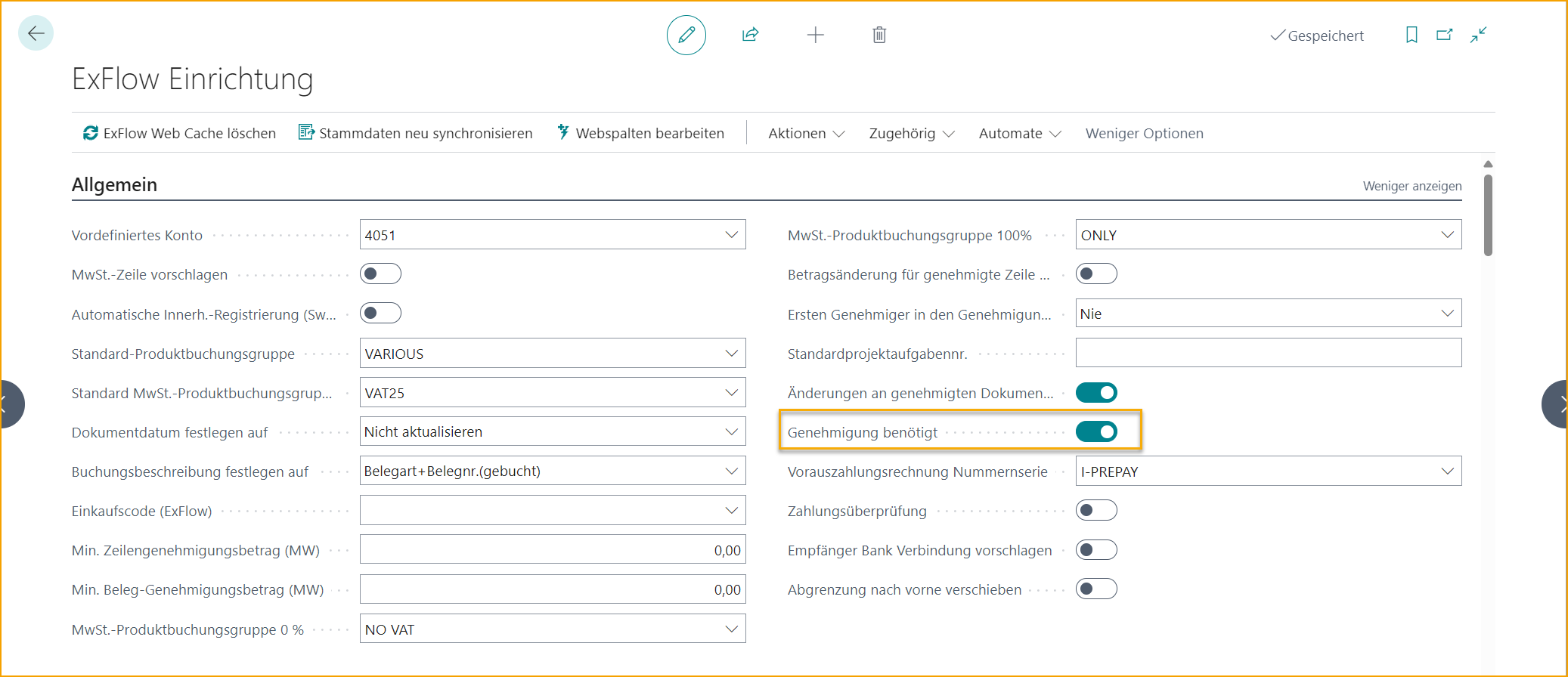Open Ersten Genehmiger Nie dropdown

(1447, 314)
